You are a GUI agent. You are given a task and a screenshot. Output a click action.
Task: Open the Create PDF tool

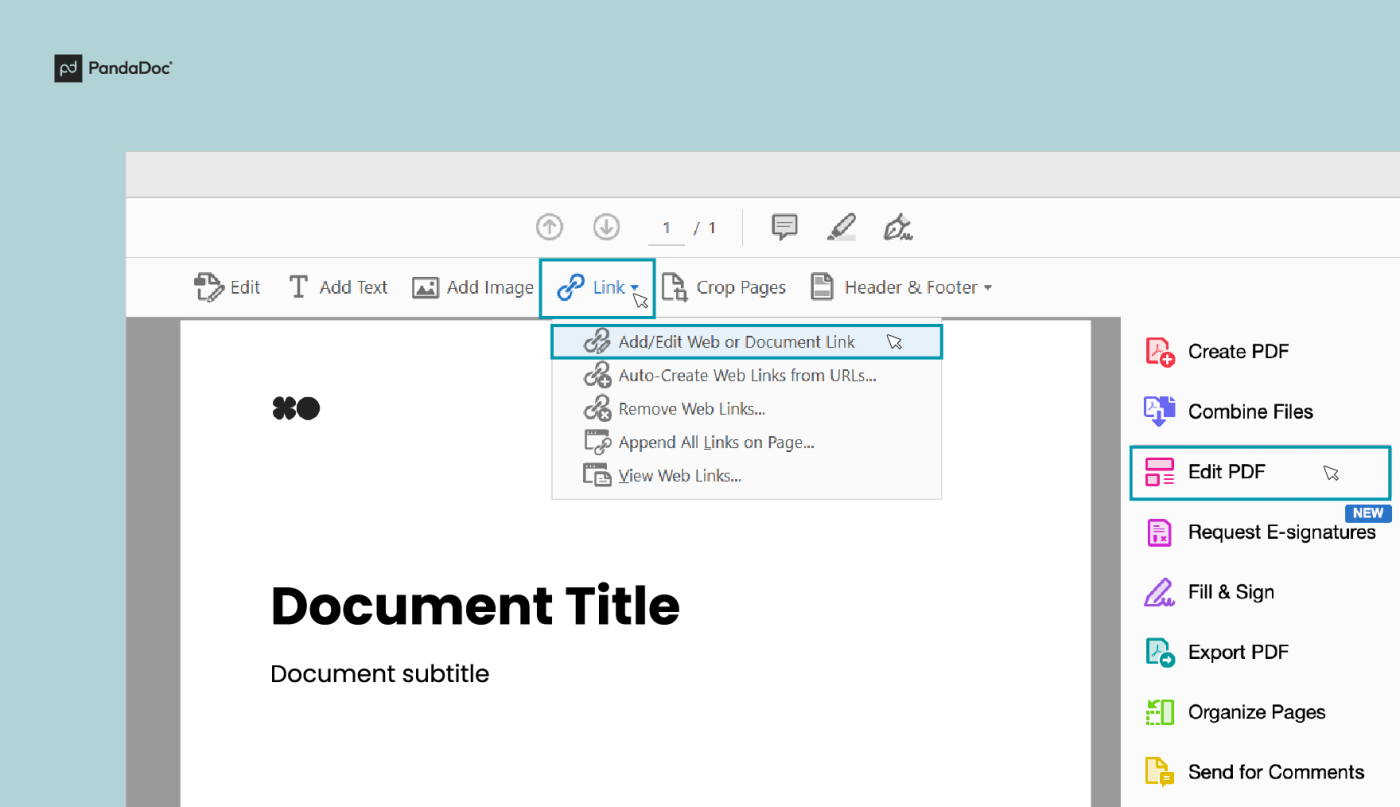tap(1216, 352)
